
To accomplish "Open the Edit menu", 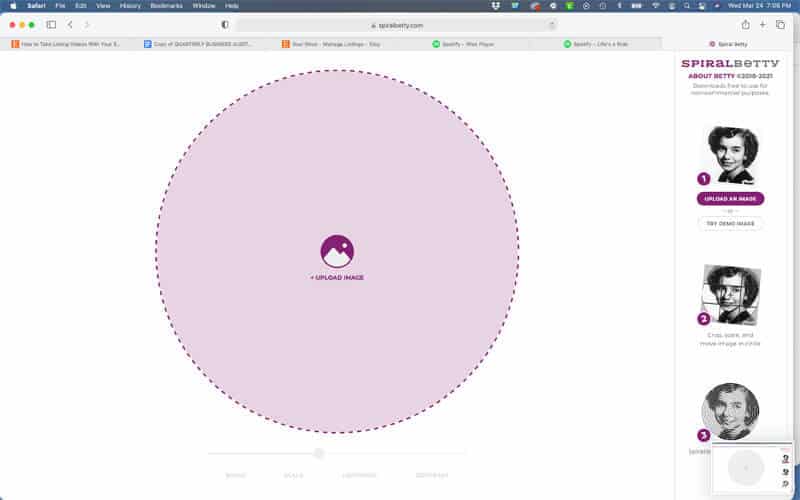I will [x=81, y=6].
